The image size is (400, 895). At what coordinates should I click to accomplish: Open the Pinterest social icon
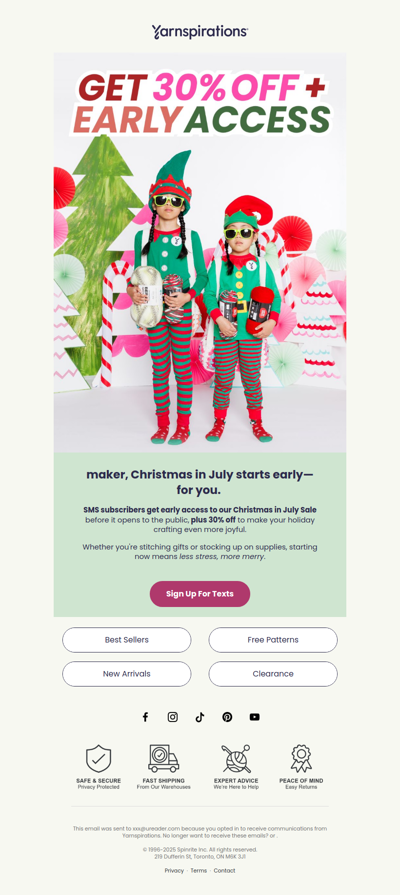tap(227, 717)
